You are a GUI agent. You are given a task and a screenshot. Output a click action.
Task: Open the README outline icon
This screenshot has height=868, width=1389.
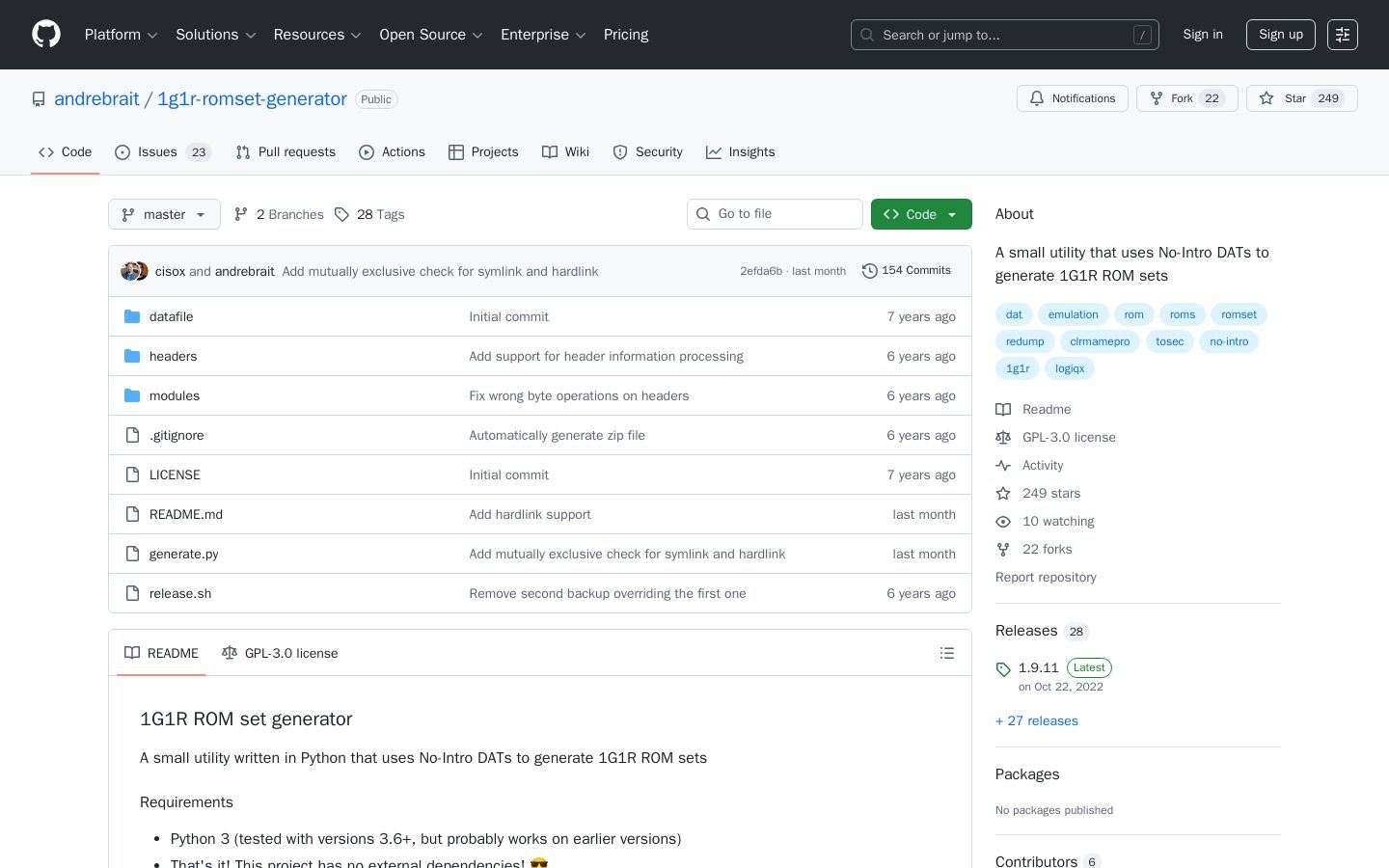pos(947,653)
